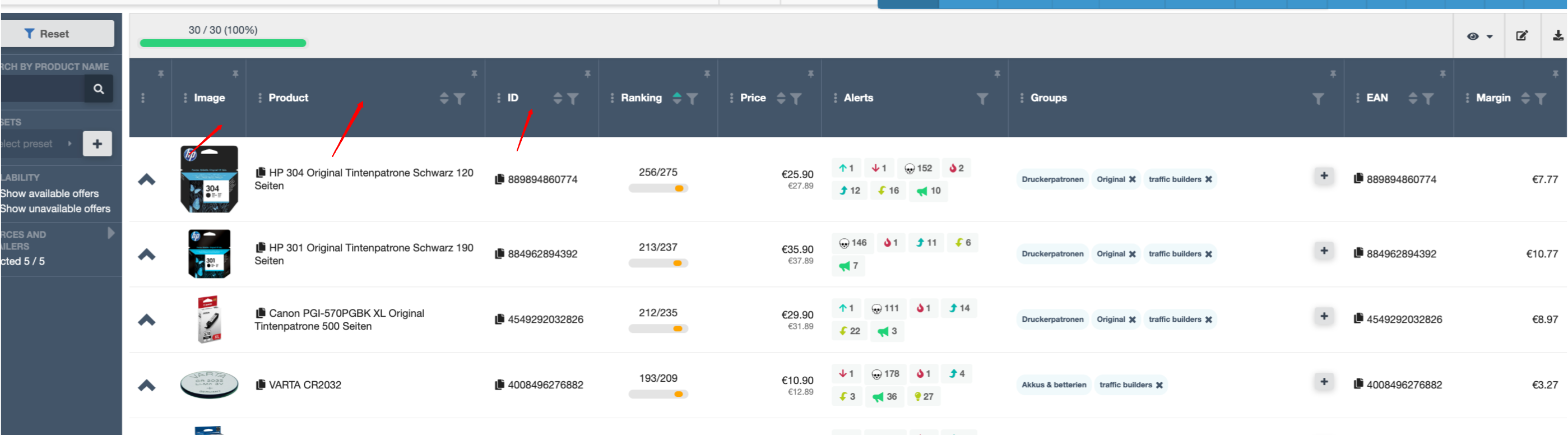Open the eye column visibility dropdown
The width and height of the screenshot is (1568, 435).
pyautogui.click(x=1480, y=36)
